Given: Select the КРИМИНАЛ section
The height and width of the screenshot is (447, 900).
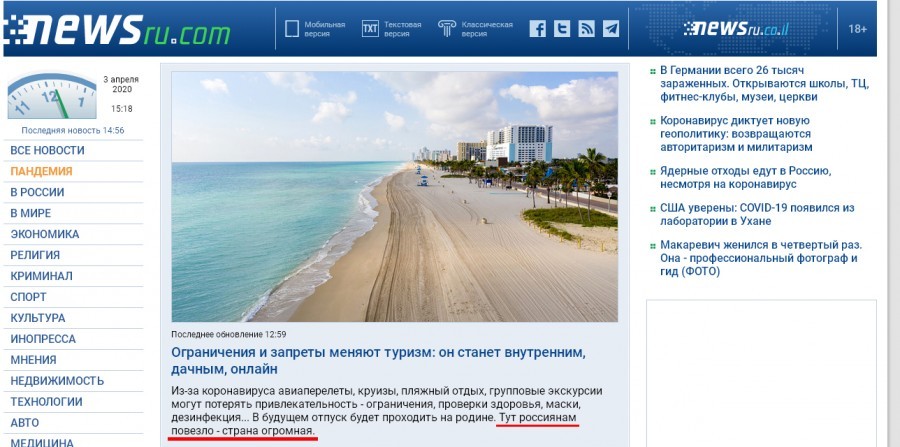Looking at the screenshot, I should [x=41, y=276].
